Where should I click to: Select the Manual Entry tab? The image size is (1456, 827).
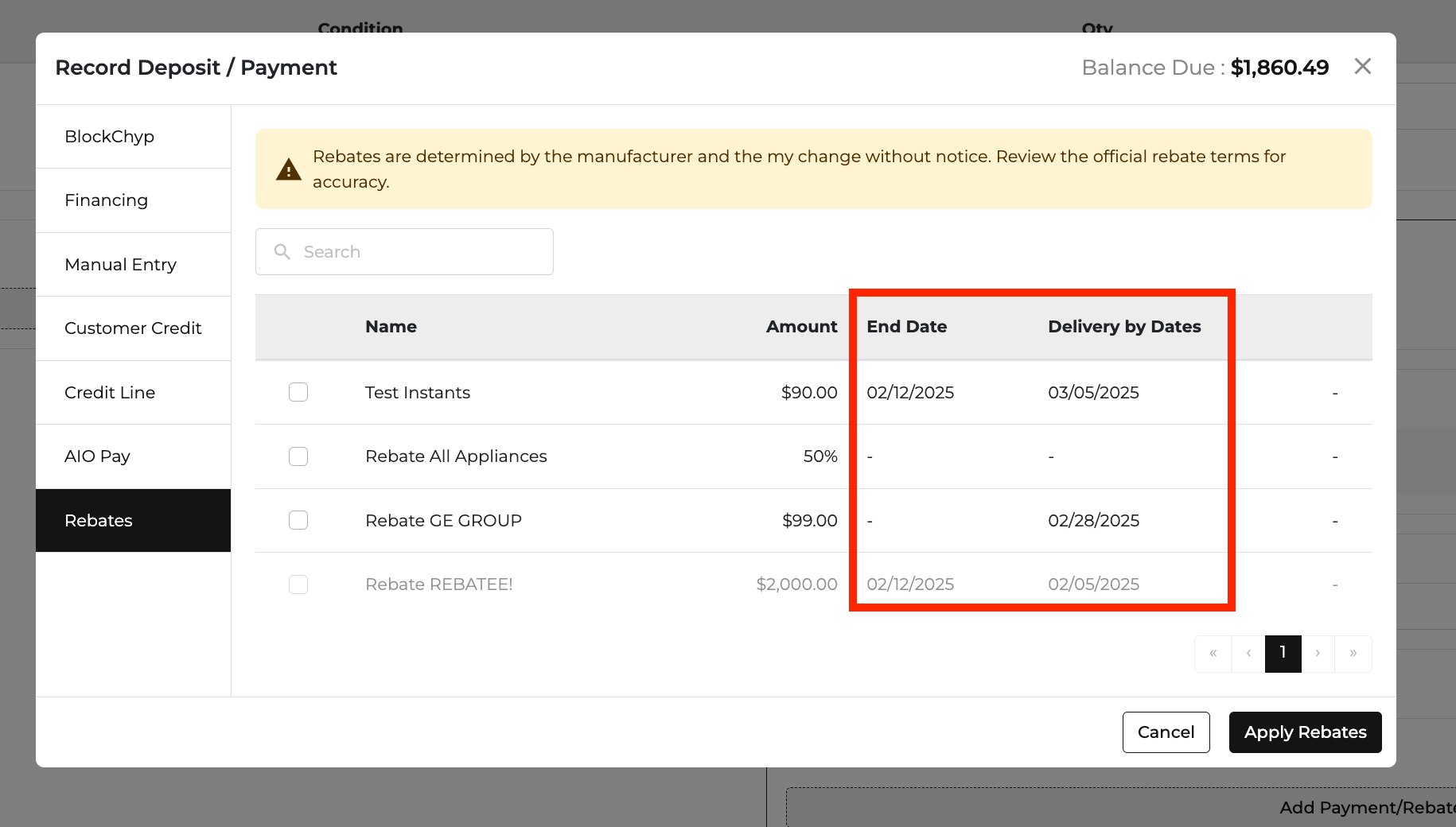pos(134,265)
